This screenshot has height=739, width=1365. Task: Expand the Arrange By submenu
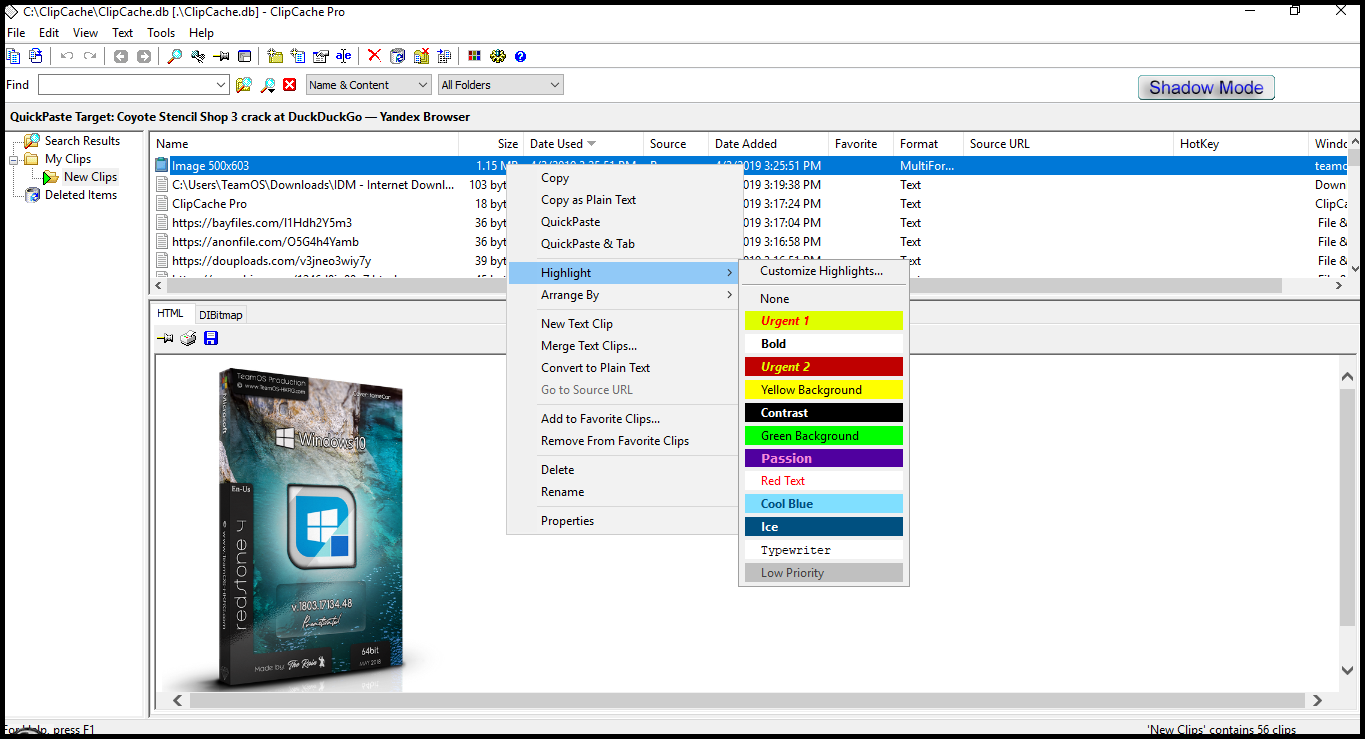(x=622, y=295)
